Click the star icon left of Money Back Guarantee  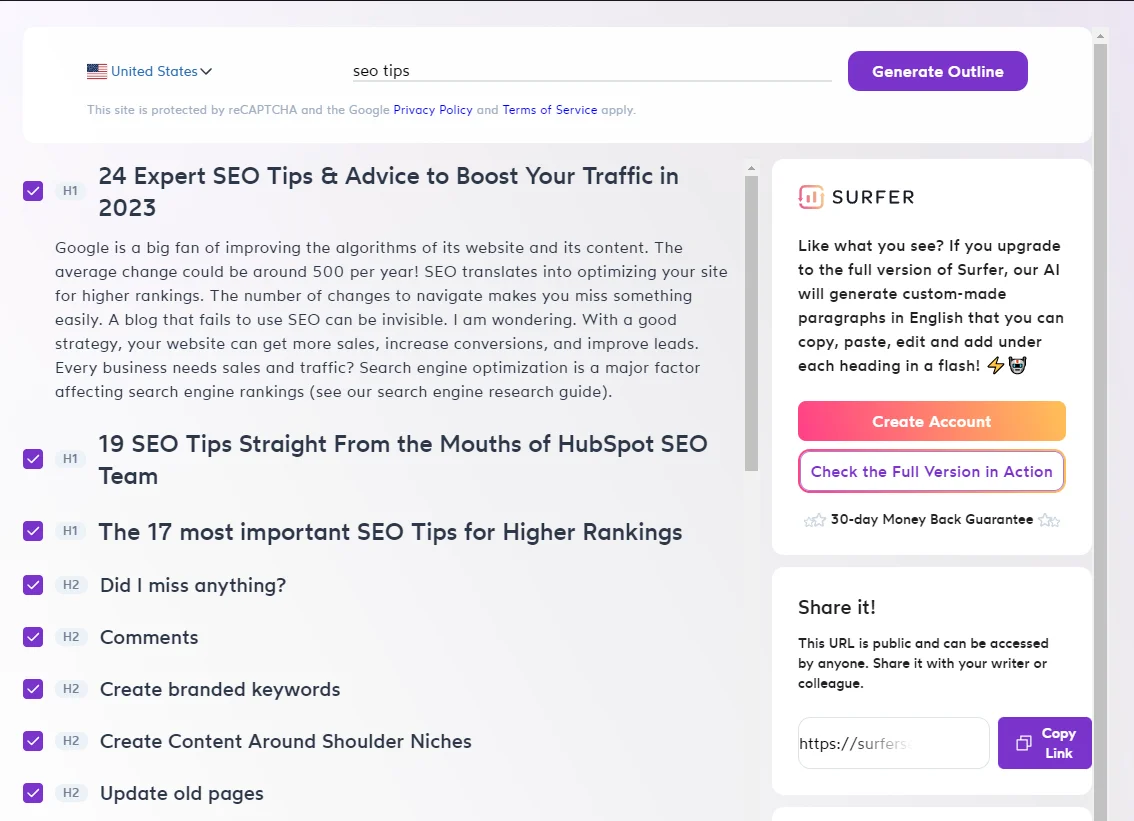coord(814,520)
